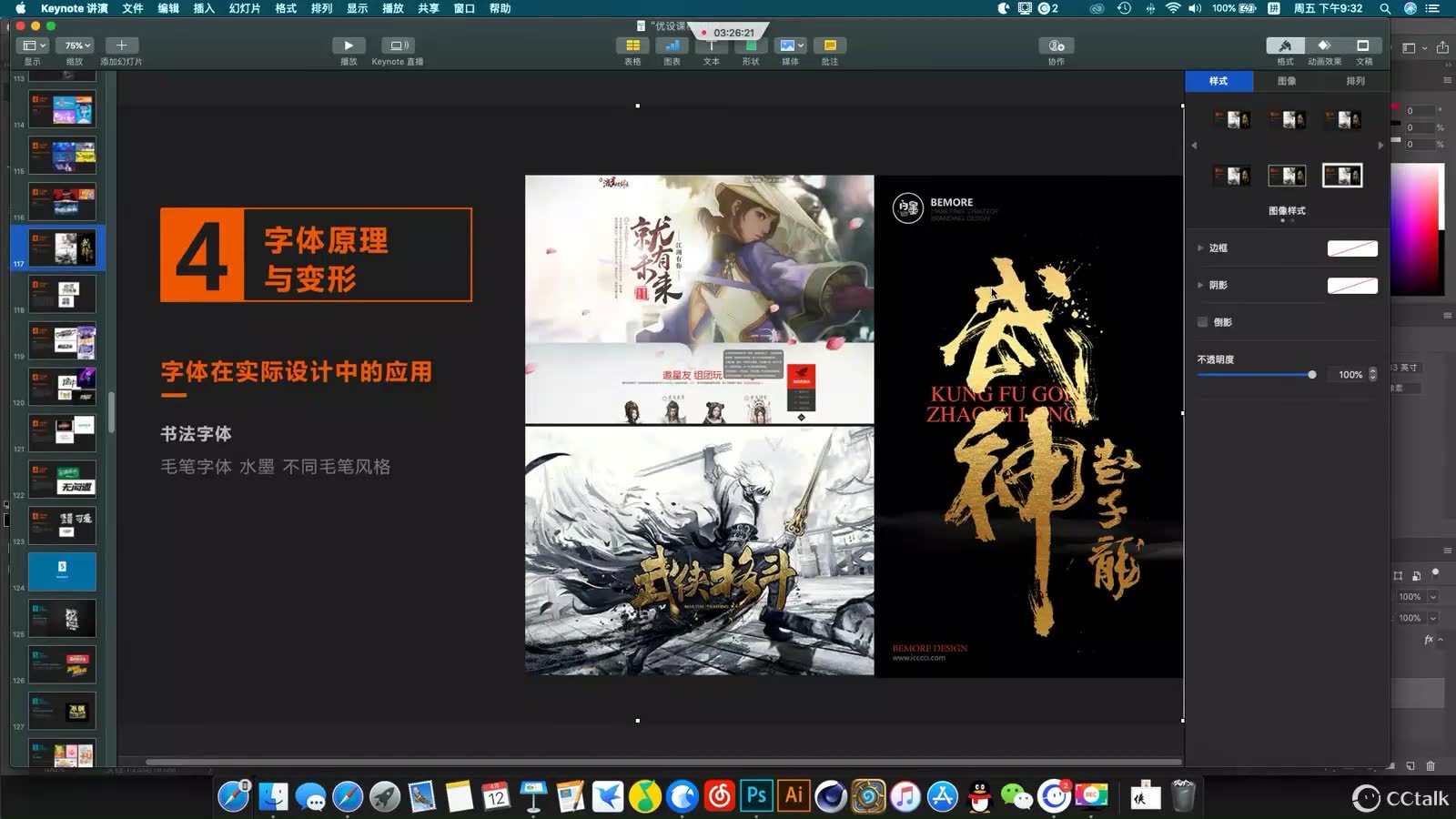Screen dimensions: 1456x819
Task: Expand the 阴影 shadow section
Action: (1200, 285)
